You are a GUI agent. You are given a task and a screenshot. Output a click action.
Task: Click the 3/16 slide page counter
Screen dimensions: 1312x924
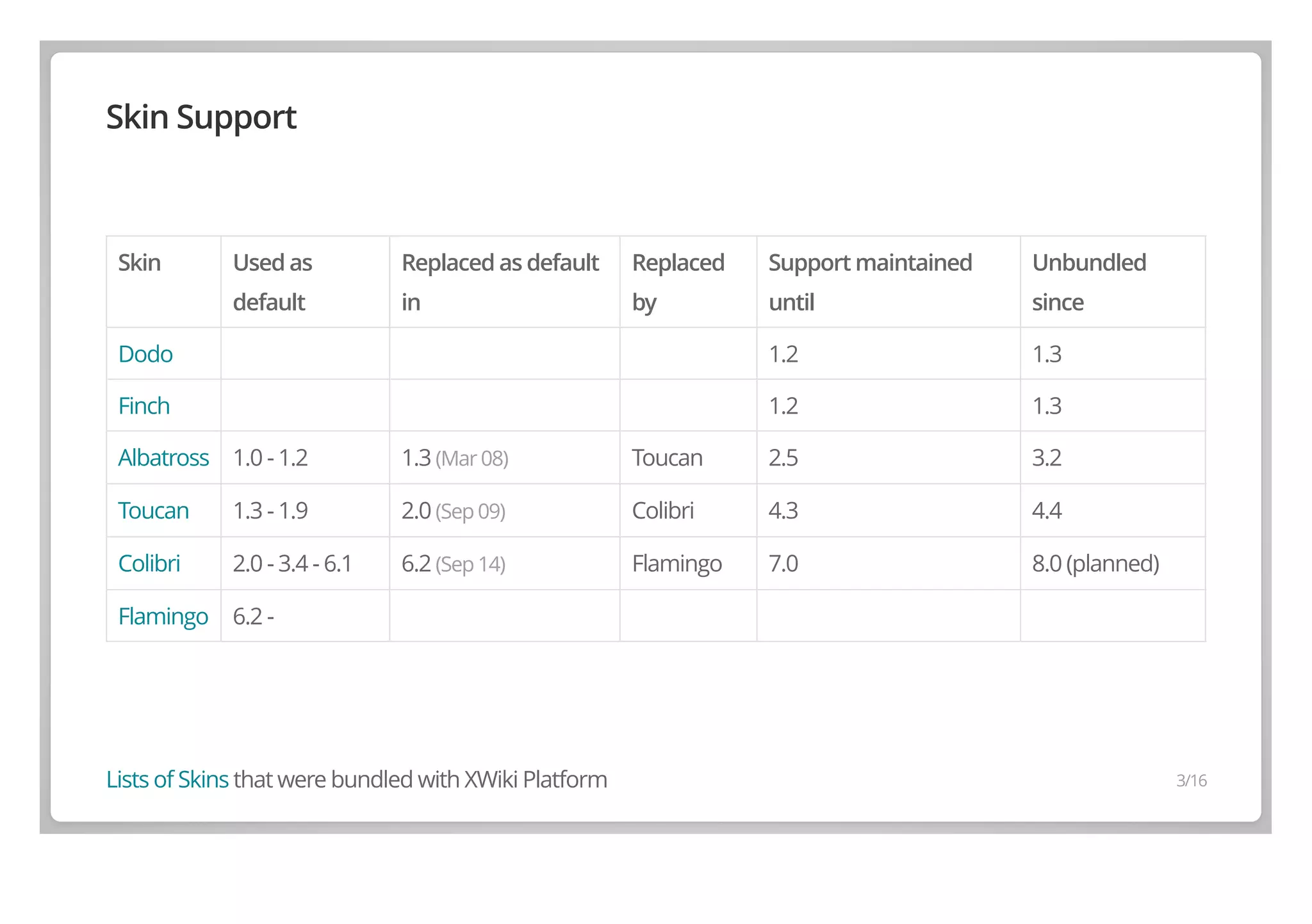pyautogui.click(x=1191, y=781)
